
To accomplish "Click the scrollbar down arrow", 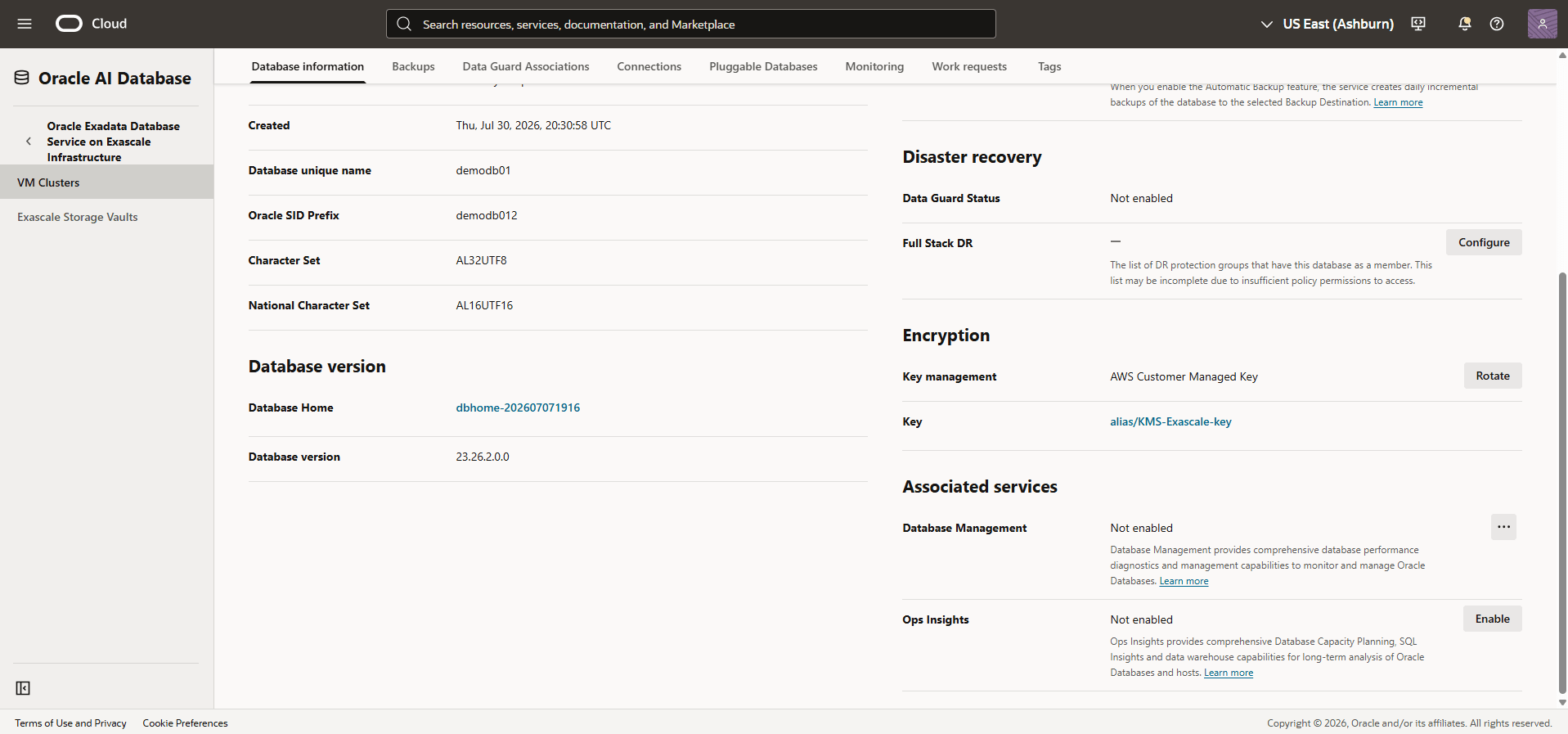I will [x=1562, y=702].
